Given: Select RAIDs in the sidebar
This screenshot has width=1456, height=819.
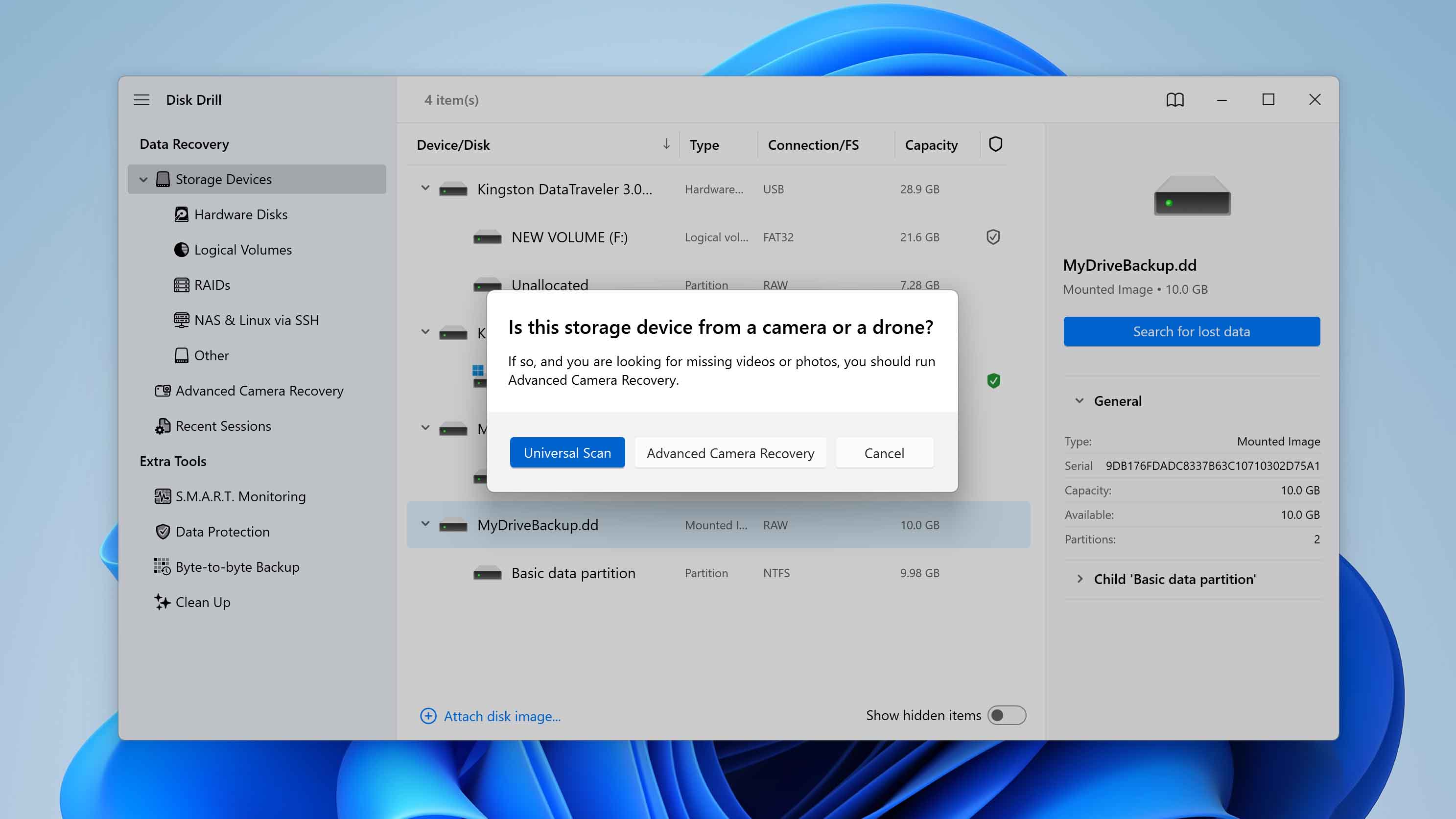Looking at the screenshot, I should (211, 285).
